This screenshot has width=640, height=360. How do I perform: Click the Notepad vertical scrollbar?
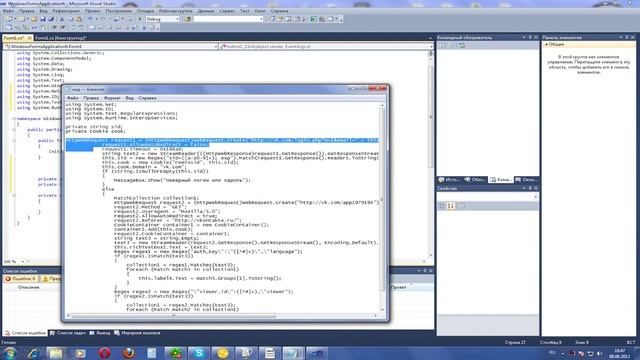coord(382,207)
